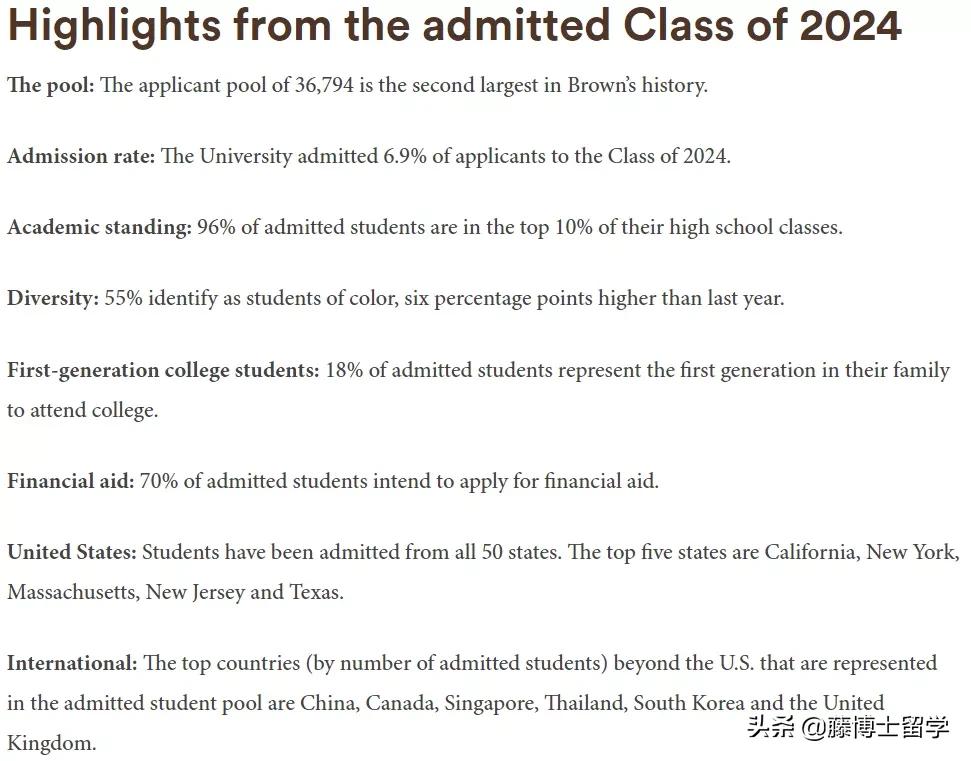Viewport: 971px width, 761px height.
Task: Click 'Massachusetts' in the states list
Action: click(71, 592)
